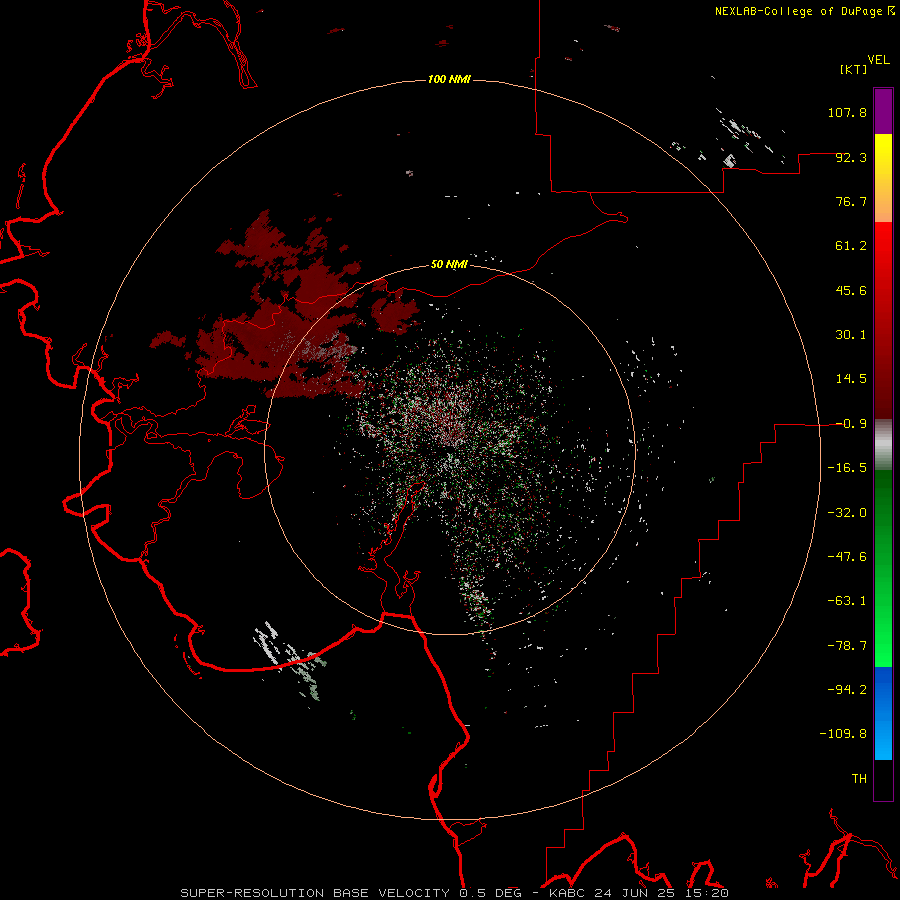Select the 45.6 velocity scale value
Screen dimensions: 900x900
pyautogui.click(x=851, y=290)
